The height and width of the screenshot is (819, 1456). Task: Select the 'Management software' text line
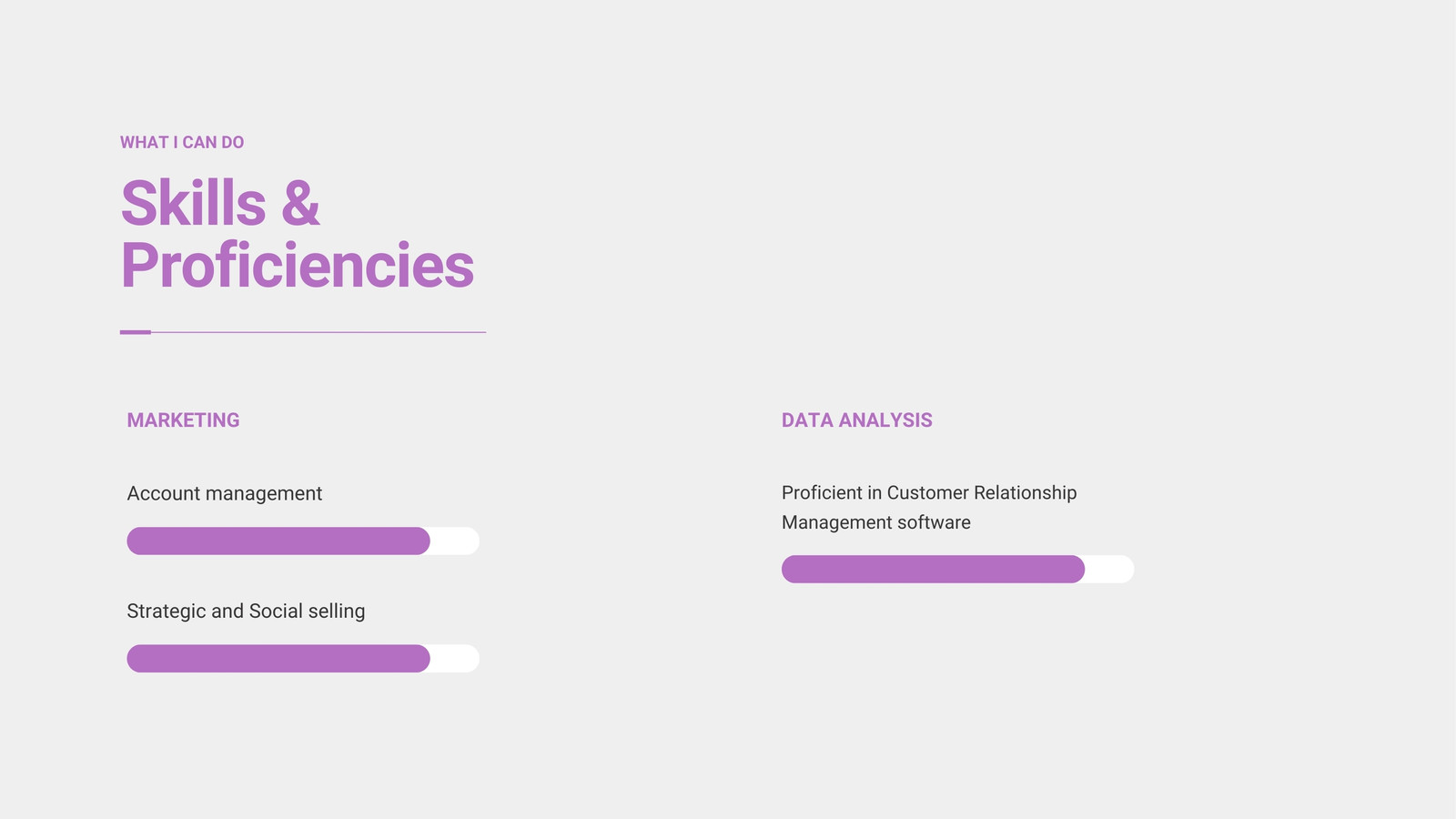(876, 522)
